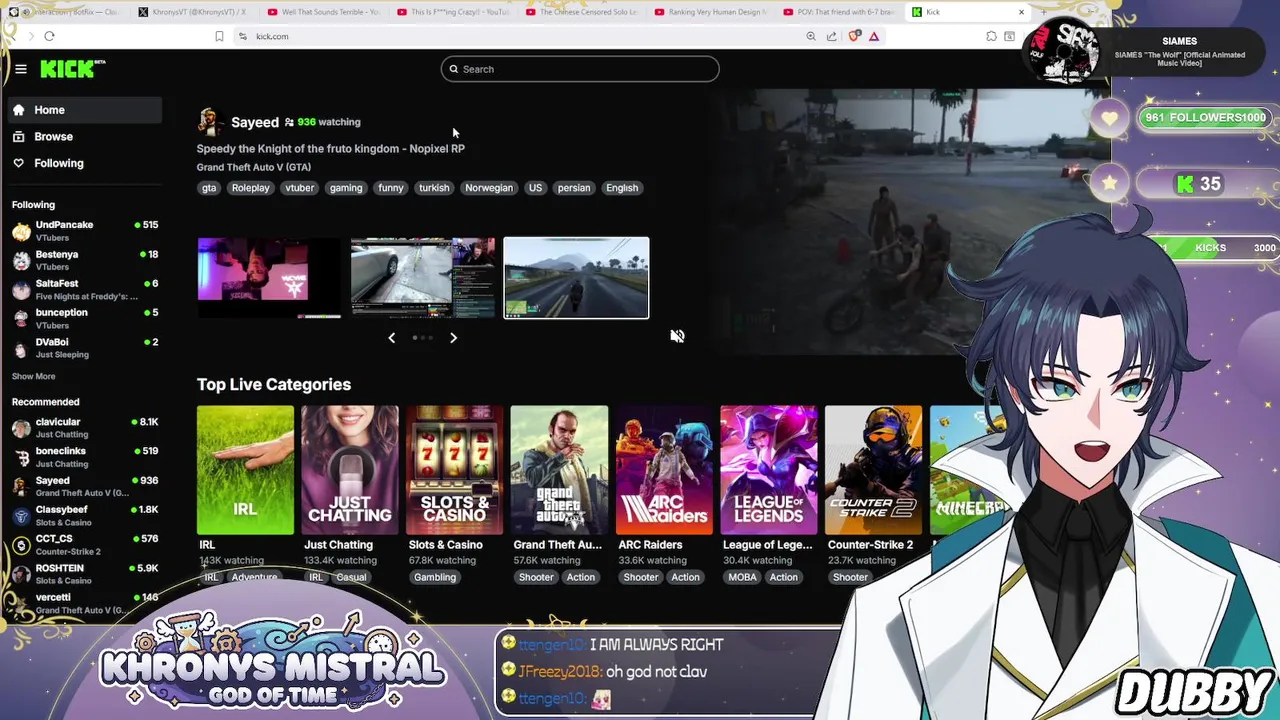Click the zoom magnifier icon in address bar
The height and width of the screenshot is (720, 1280).
pyautogui.click(x=811, y=36)
